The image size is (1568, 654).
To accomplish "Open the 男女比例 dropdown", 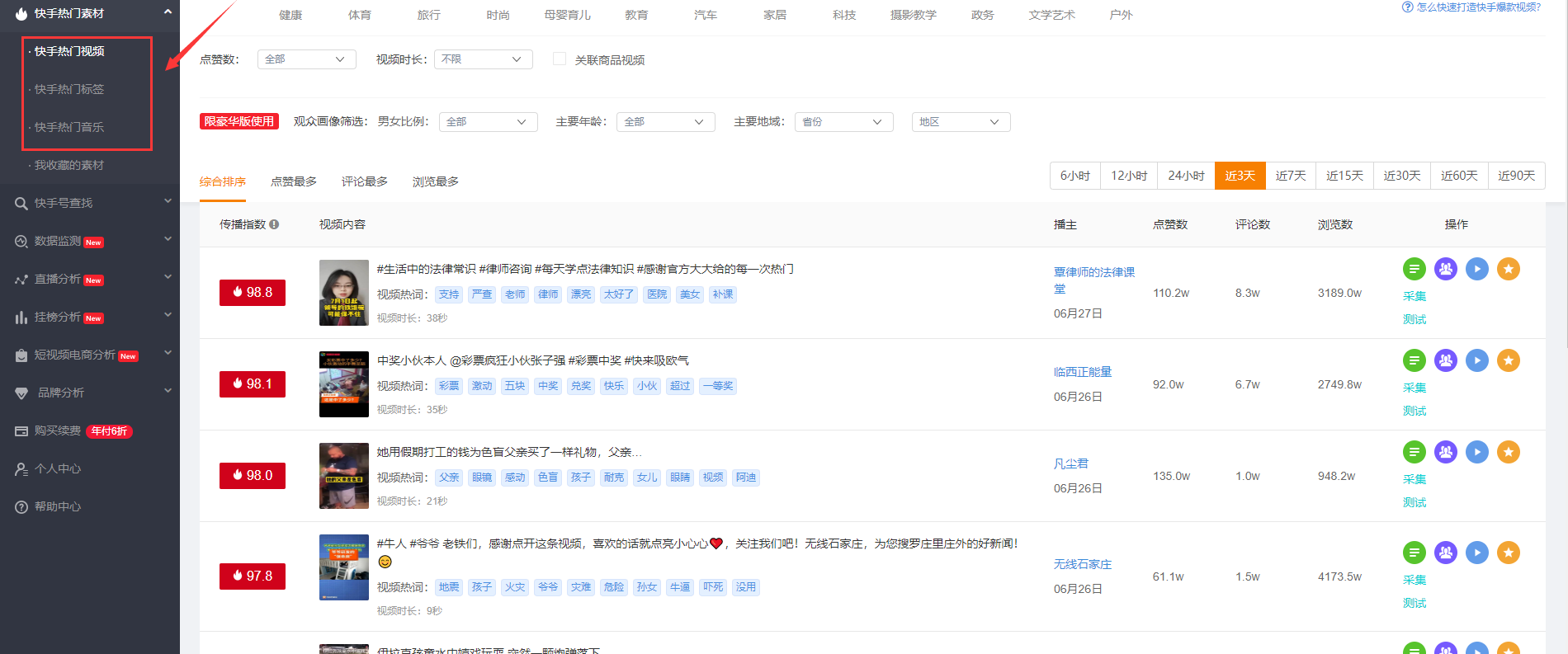I will [x=489, y=122].
